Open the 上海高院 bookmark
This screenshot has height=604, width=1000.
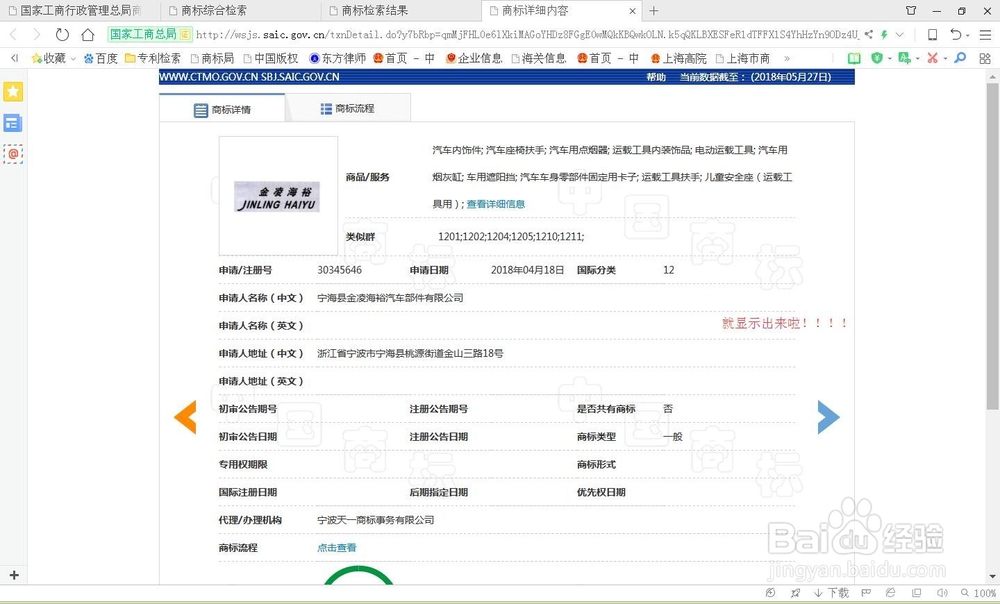tap(678, 58)
